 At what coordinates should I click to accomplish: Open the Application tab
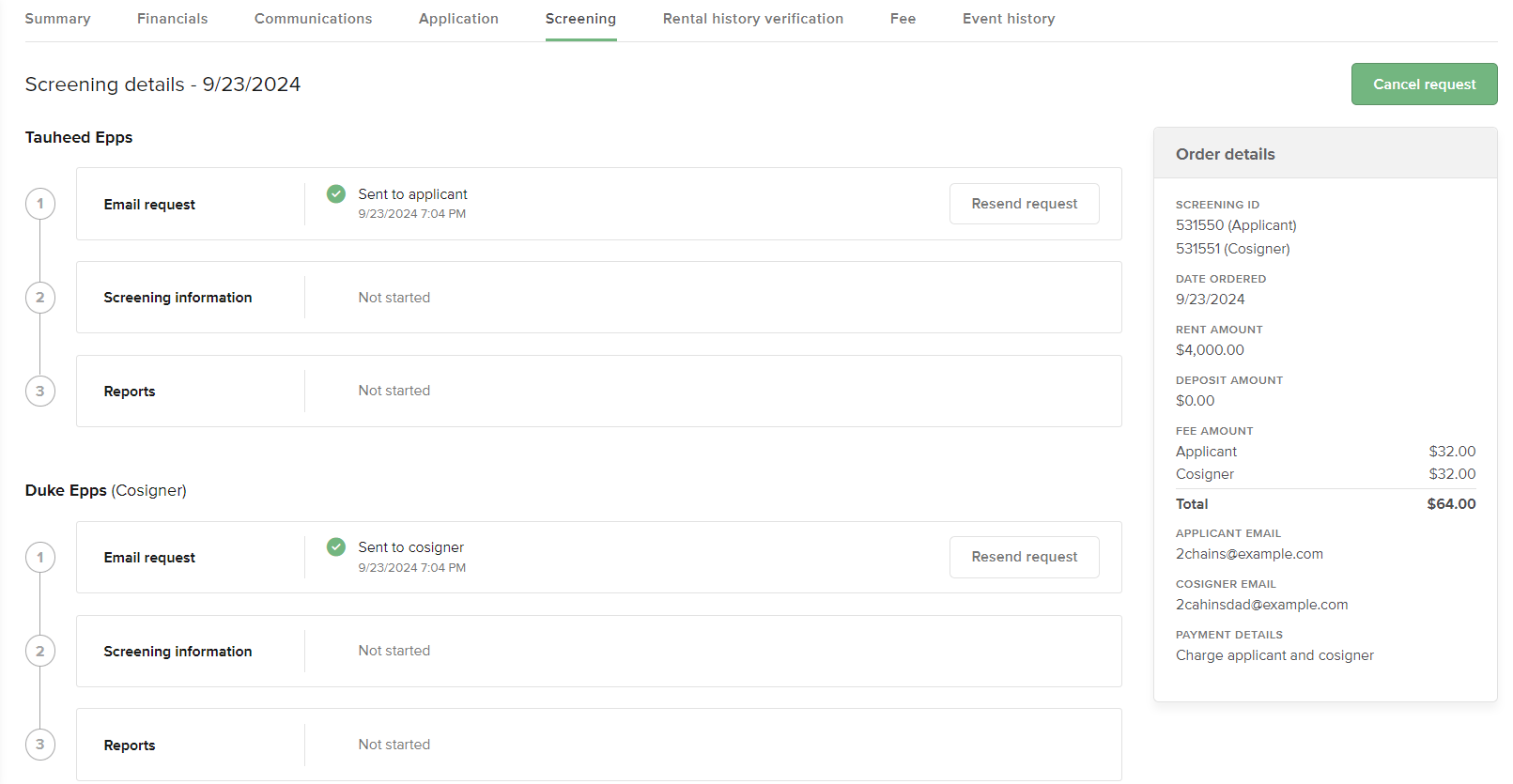[458, 19]
